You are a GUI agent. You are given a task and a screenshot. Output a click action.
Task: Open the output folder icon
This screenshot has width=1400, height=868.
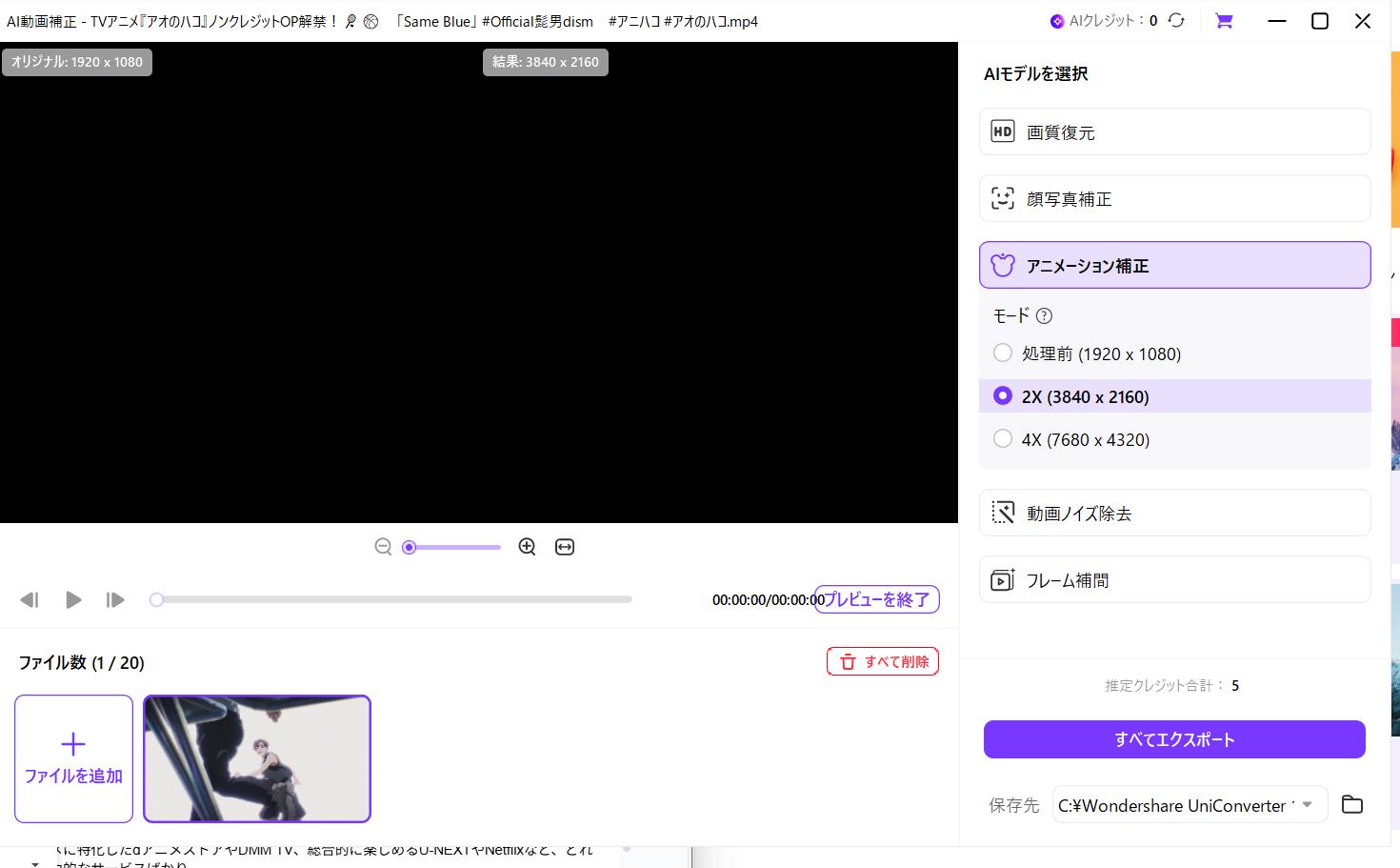1351,804
